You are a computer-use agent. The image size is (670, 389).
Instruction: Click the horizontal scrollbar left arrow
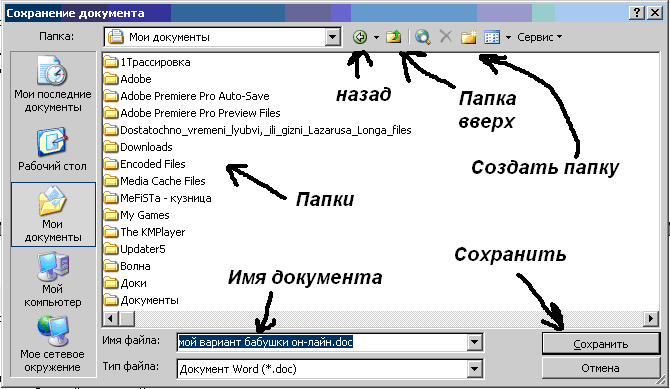pos(111,318)
